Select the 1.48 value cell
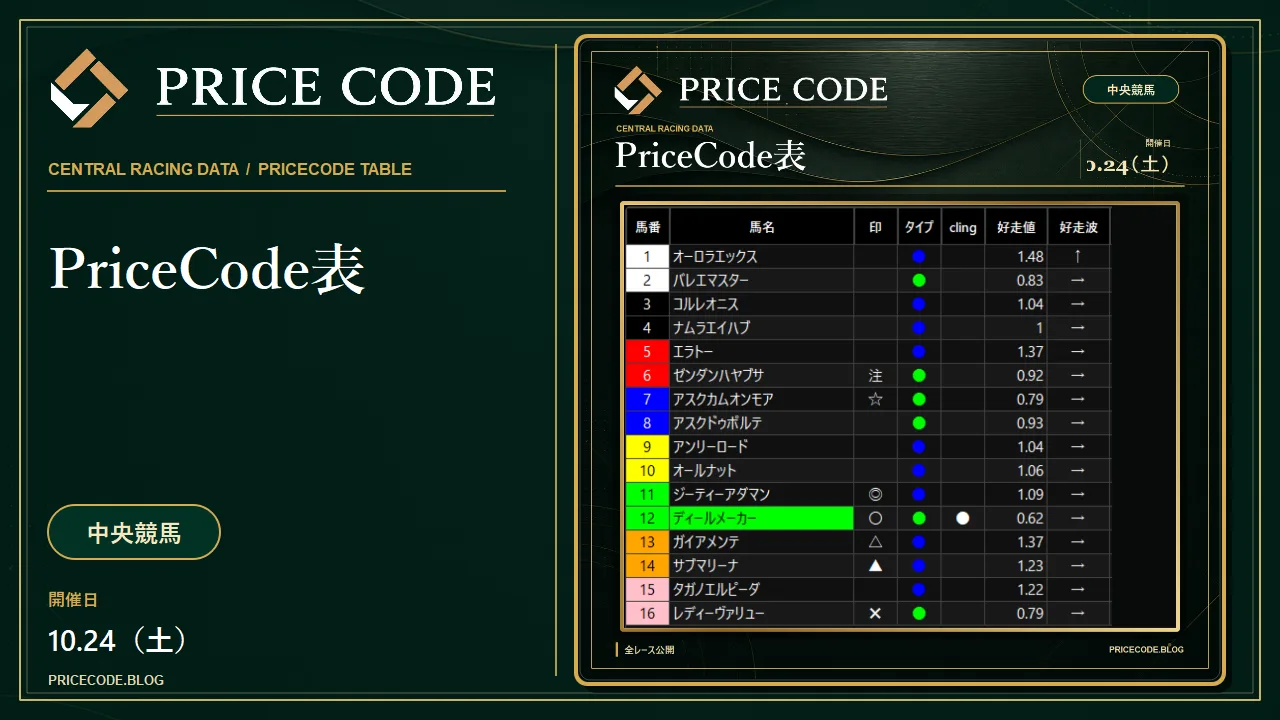Screen dimensions: 1280x720 (x=1016, y=257)
